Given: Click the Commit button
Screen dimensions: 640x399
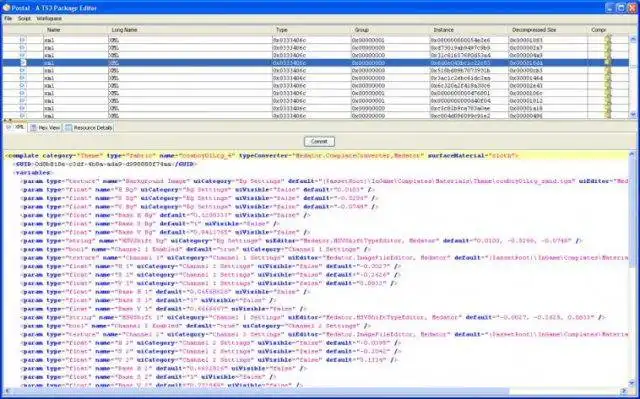Looking at the screenshot, I should [x=319, y=142].
